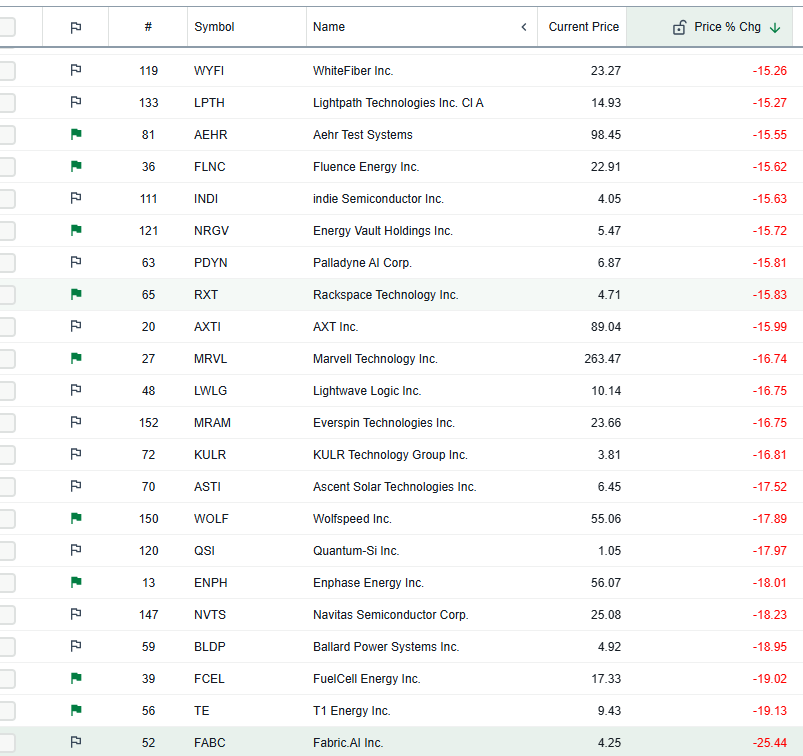Check the FCEL row checkbox
The height and width of the screenshot is (756, 803).
(x=6, y=679)
